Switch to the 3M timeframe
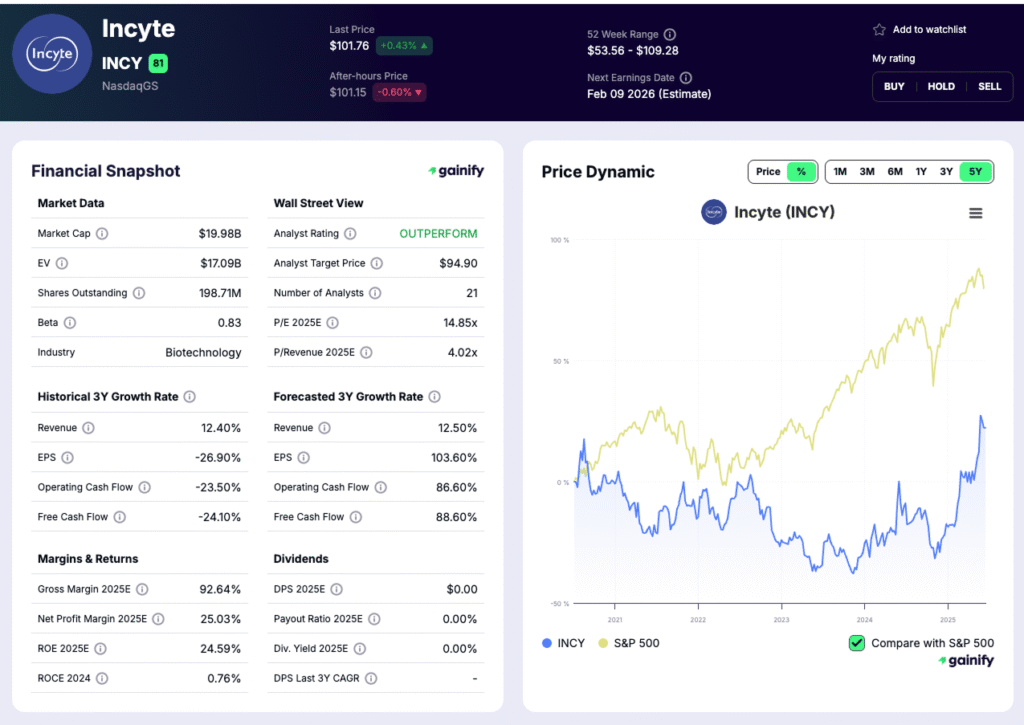The width and height of the screenshot is (1024, 725). (x=866, y=171)
